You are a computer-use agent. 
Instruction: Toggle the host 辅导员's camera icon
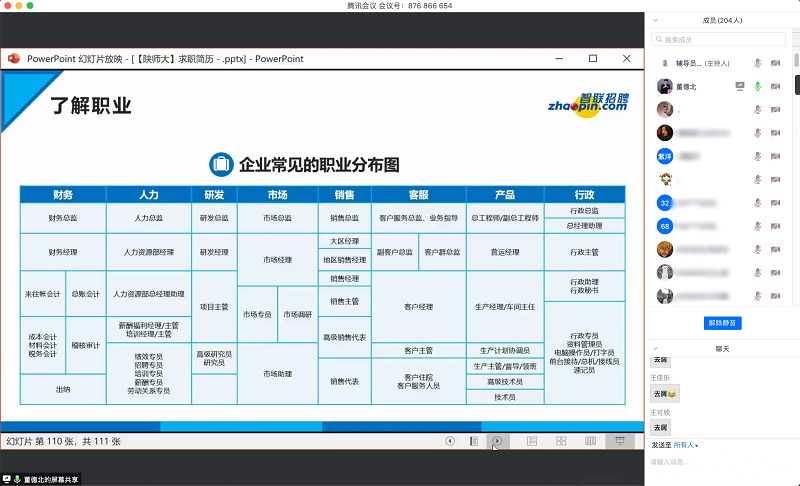(775, 62)
